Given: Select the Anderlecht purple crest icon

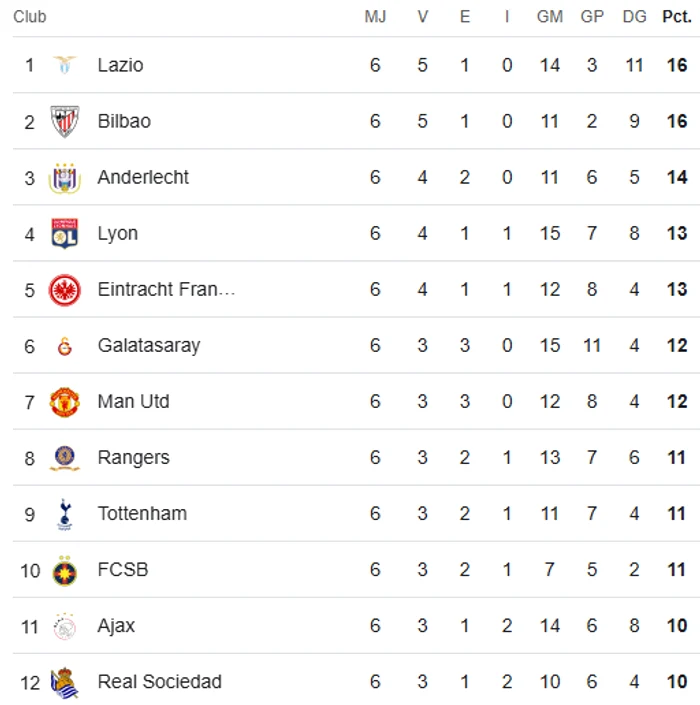Looking at the screenshot, I should tap(64, 178).
